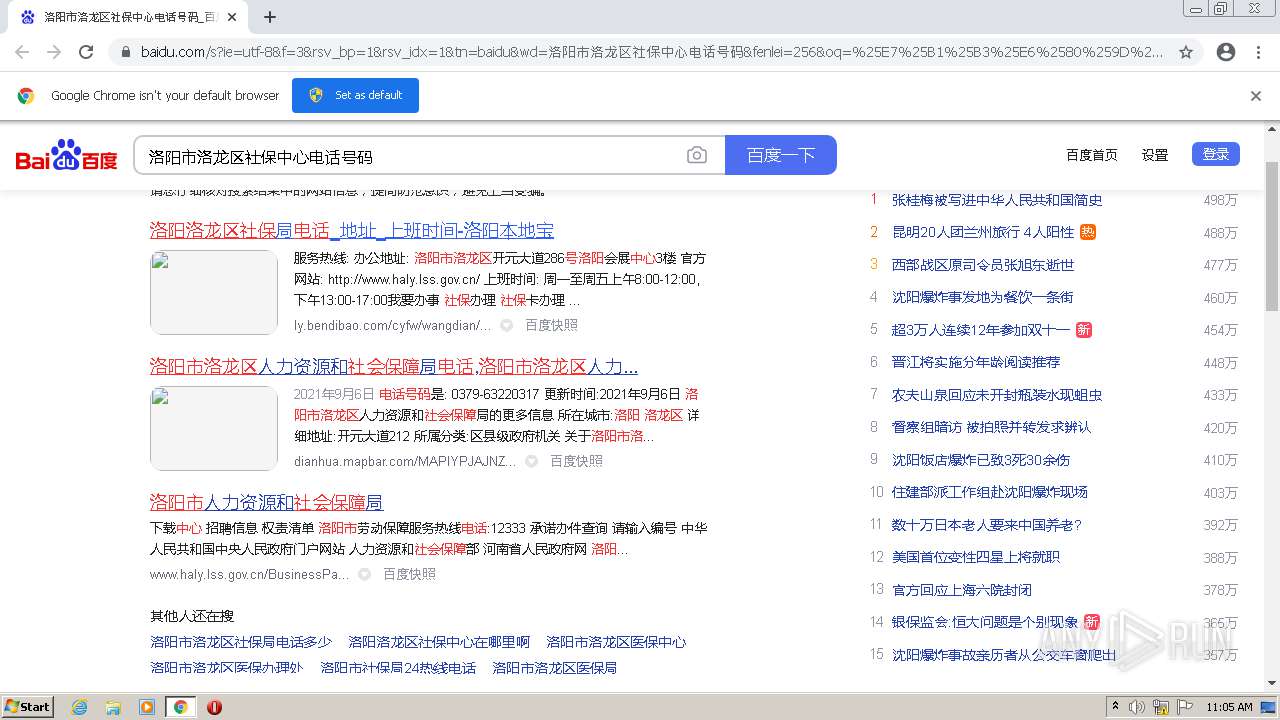1280x720 pixels.
Task: Click the Baidu logo
Action: [x=66, y=155]
